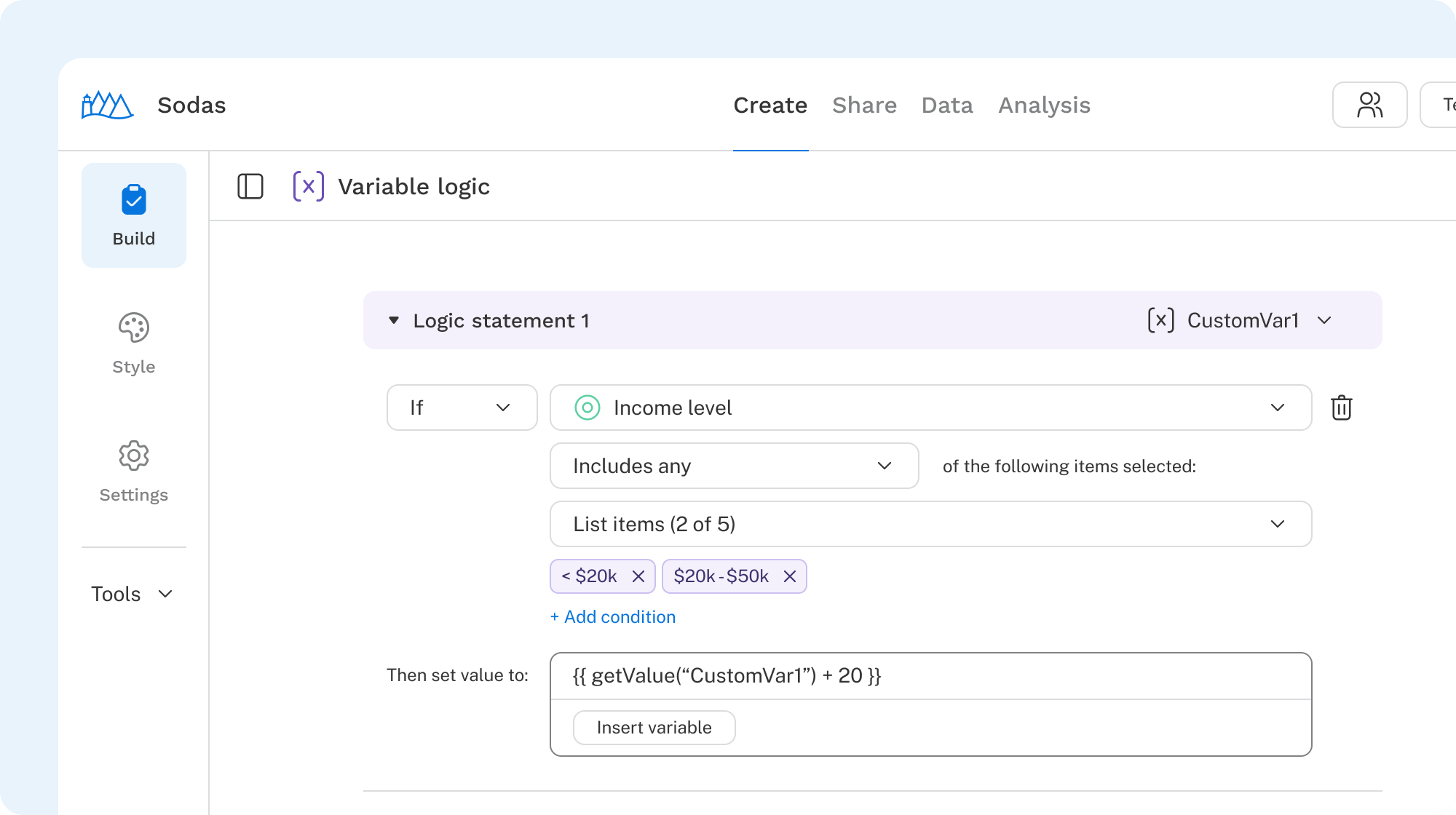Open the Style palette icon

134,327
